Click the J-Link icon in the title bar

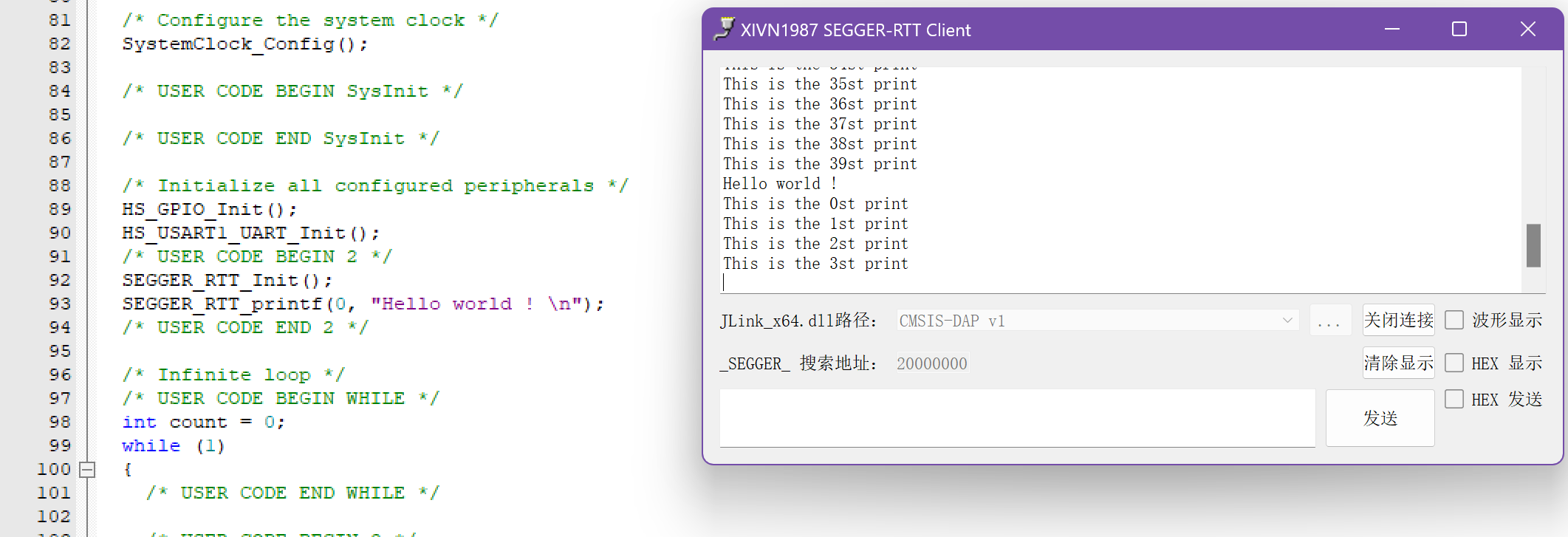[724, 30]
